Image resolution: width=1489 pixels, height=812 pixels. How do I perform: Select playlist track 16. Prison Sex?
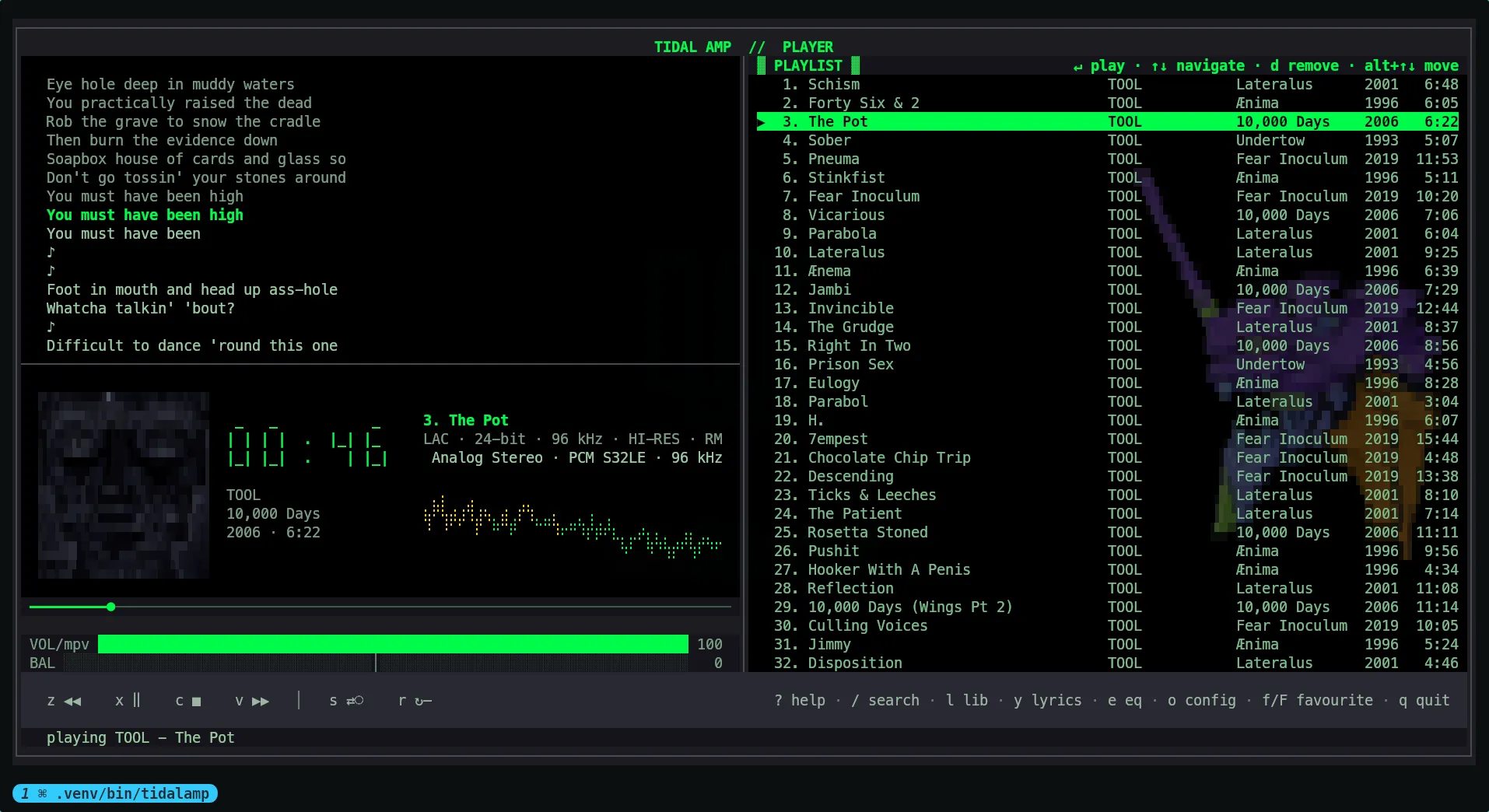pos(1108,365)
